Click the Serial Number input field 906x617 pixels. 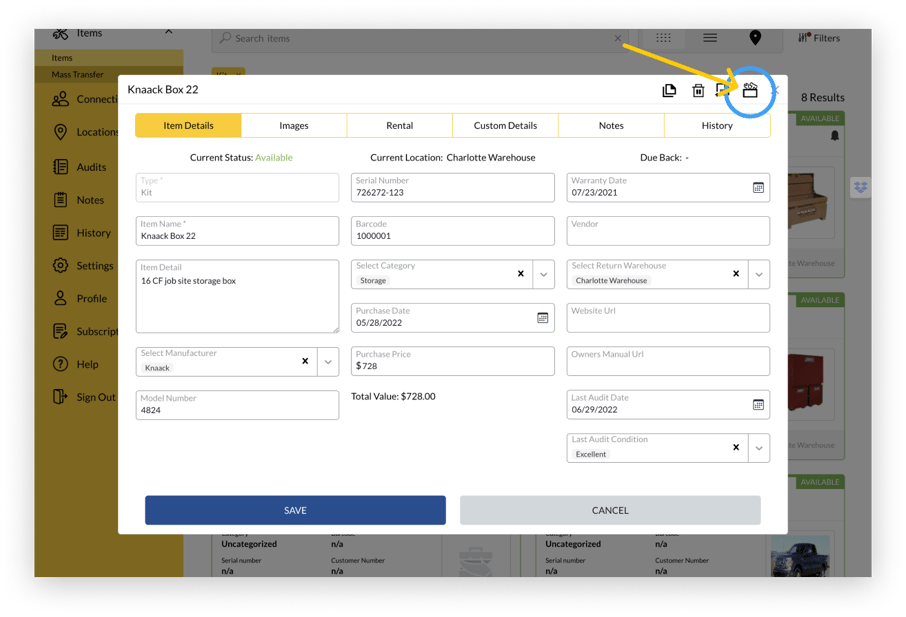coord(452,192)
